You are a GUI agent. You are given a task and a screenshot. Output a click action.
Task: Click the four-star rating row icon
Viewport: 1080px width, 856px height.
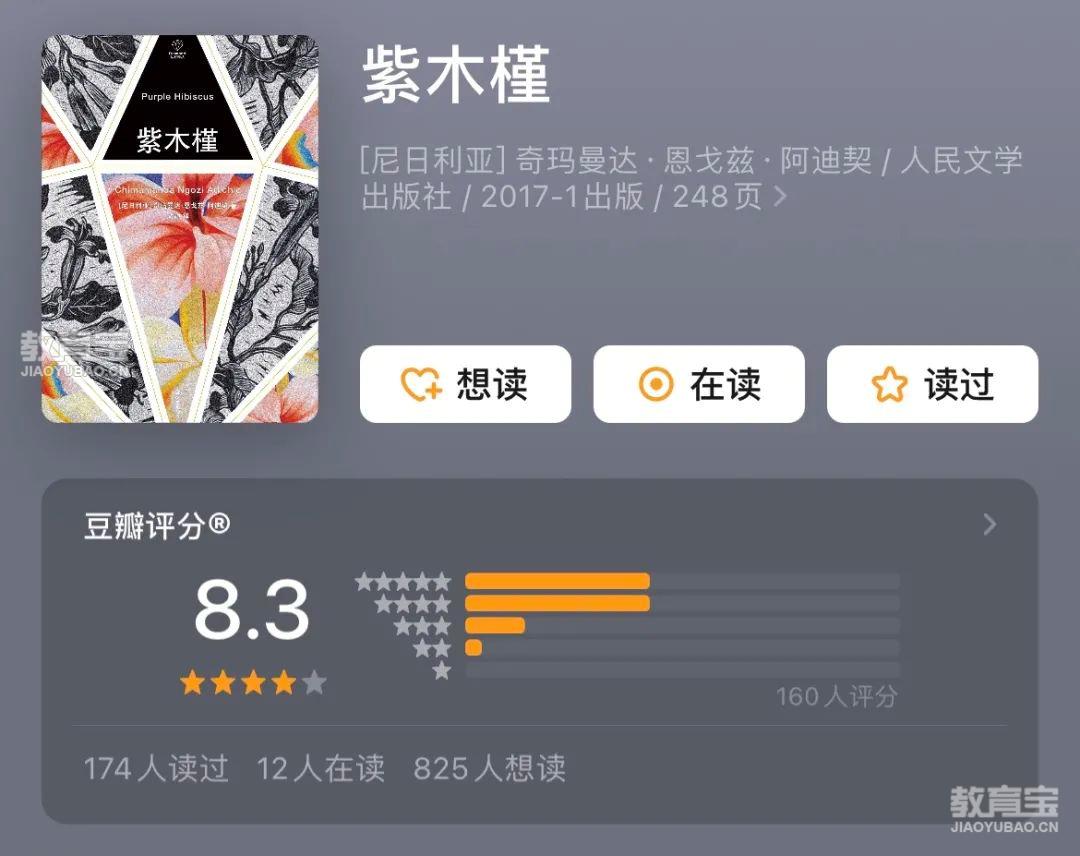click(413, 604)
